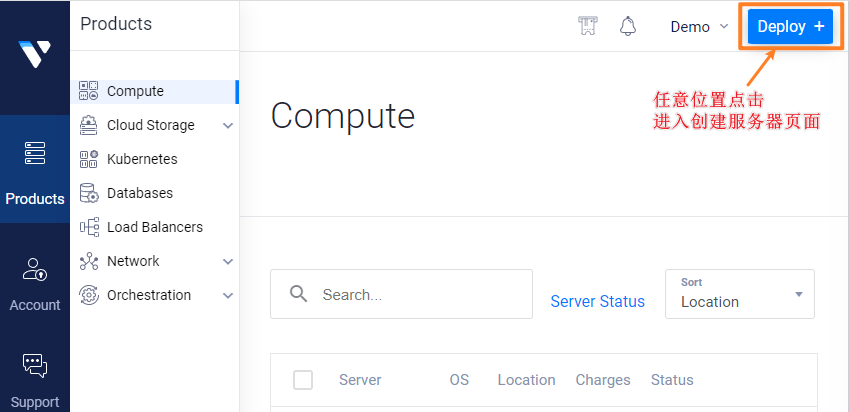Click the Cloud Storage icon
Image resolution: width=849 pixels, height=412 pixels.
pyautogui.click(x=89, y=125)
